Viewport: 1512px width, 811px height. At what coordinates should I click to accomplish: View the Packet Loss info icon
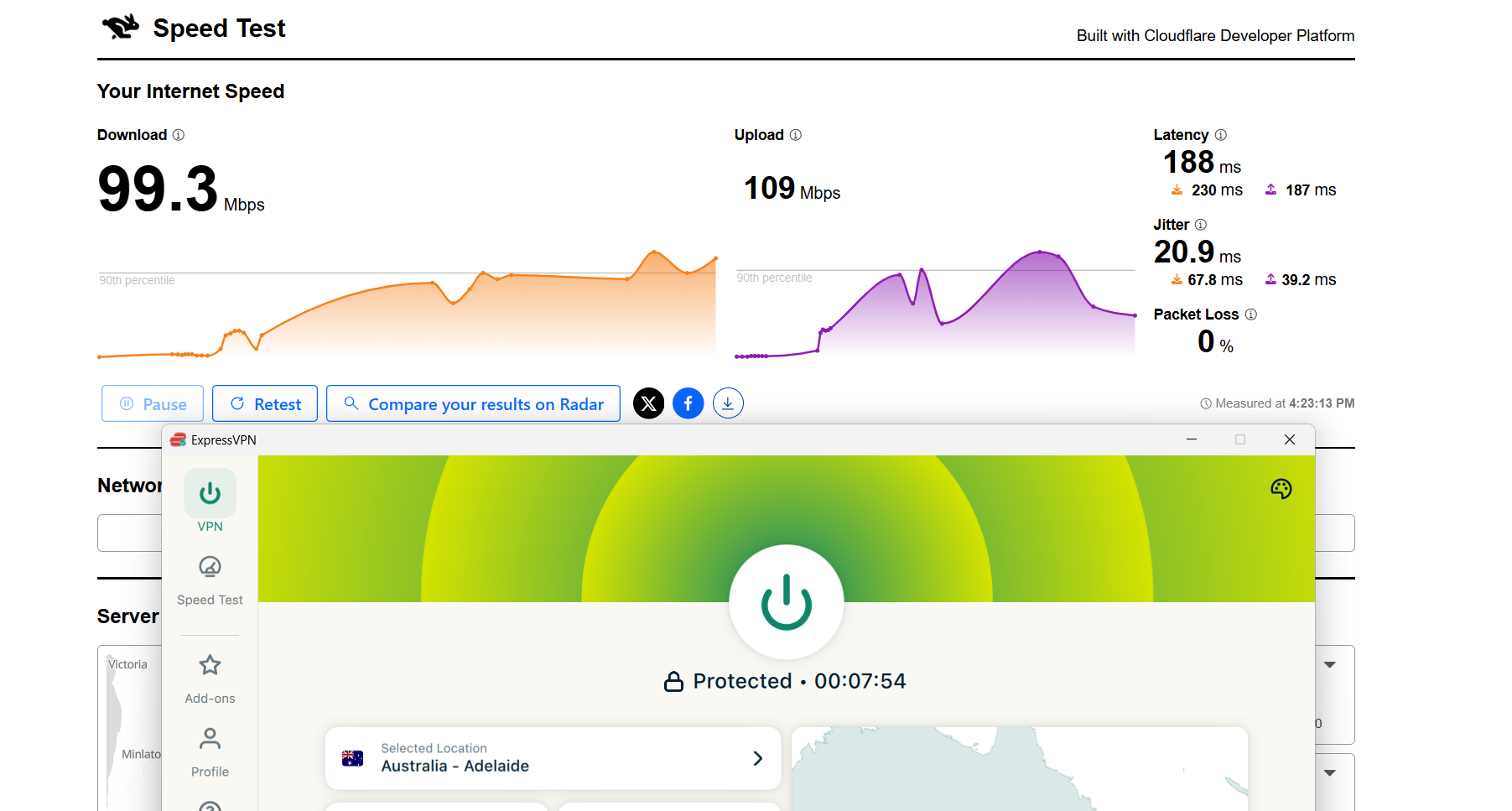1252,315
